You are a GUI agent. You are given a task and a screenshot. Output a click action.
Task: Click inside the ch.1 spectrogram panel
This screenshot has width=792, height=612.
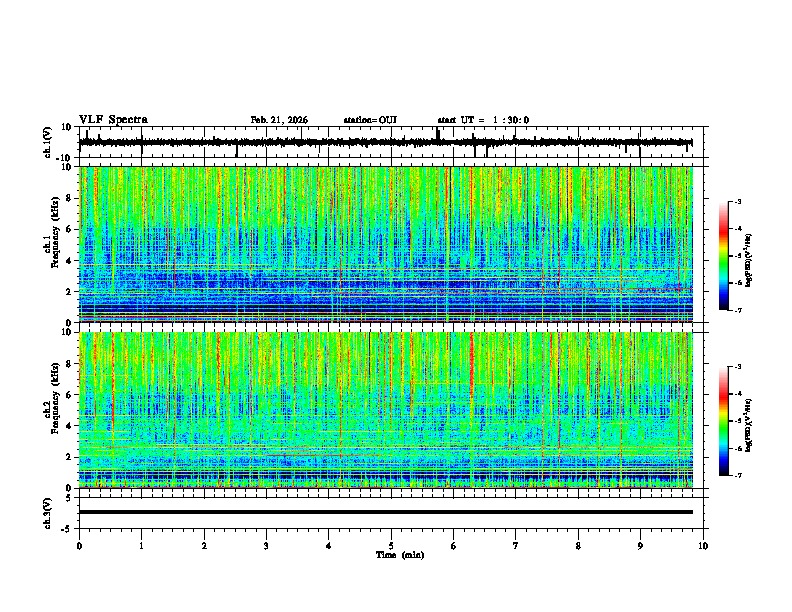click(386, 244)
